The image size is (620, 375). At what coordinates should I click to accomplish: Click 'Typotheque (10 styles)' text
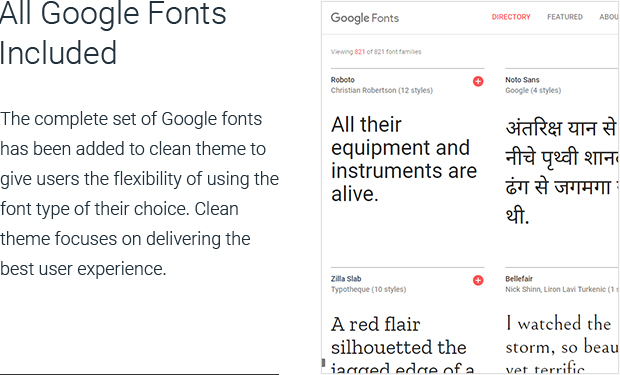pyautogui.click(x=368, y=289)
